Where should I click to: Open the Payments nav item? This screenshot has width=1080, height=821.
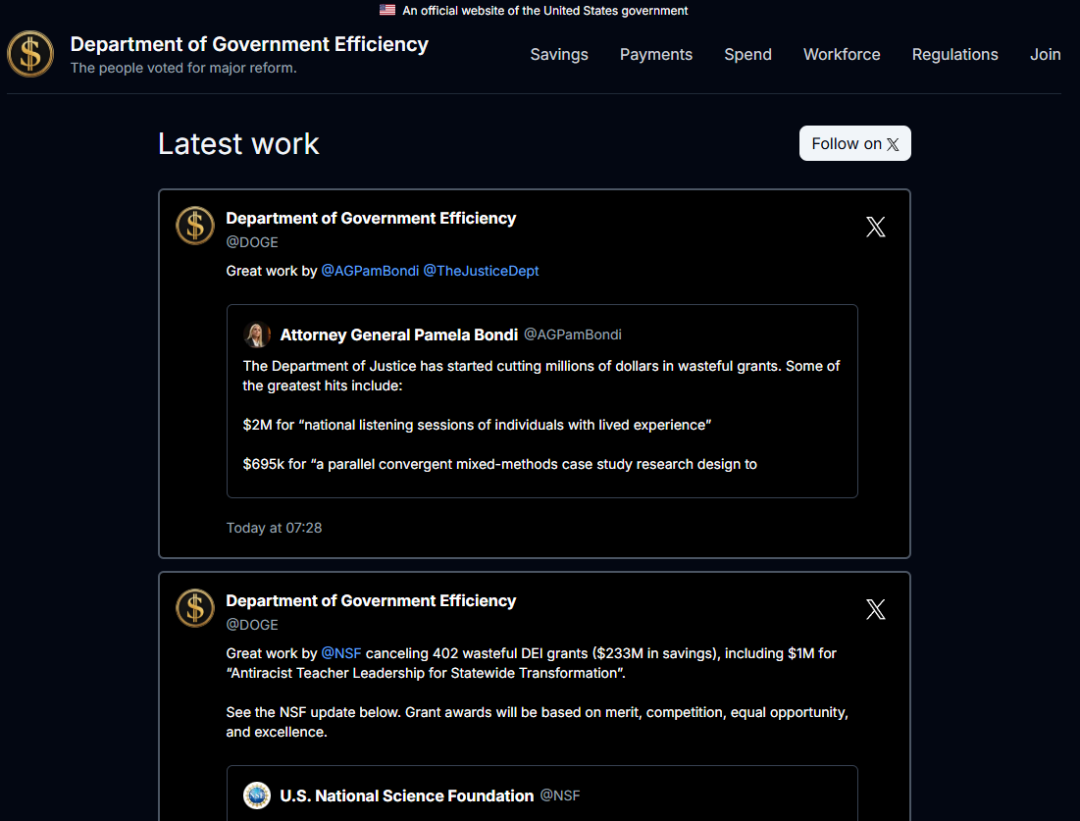pos(656,54)
